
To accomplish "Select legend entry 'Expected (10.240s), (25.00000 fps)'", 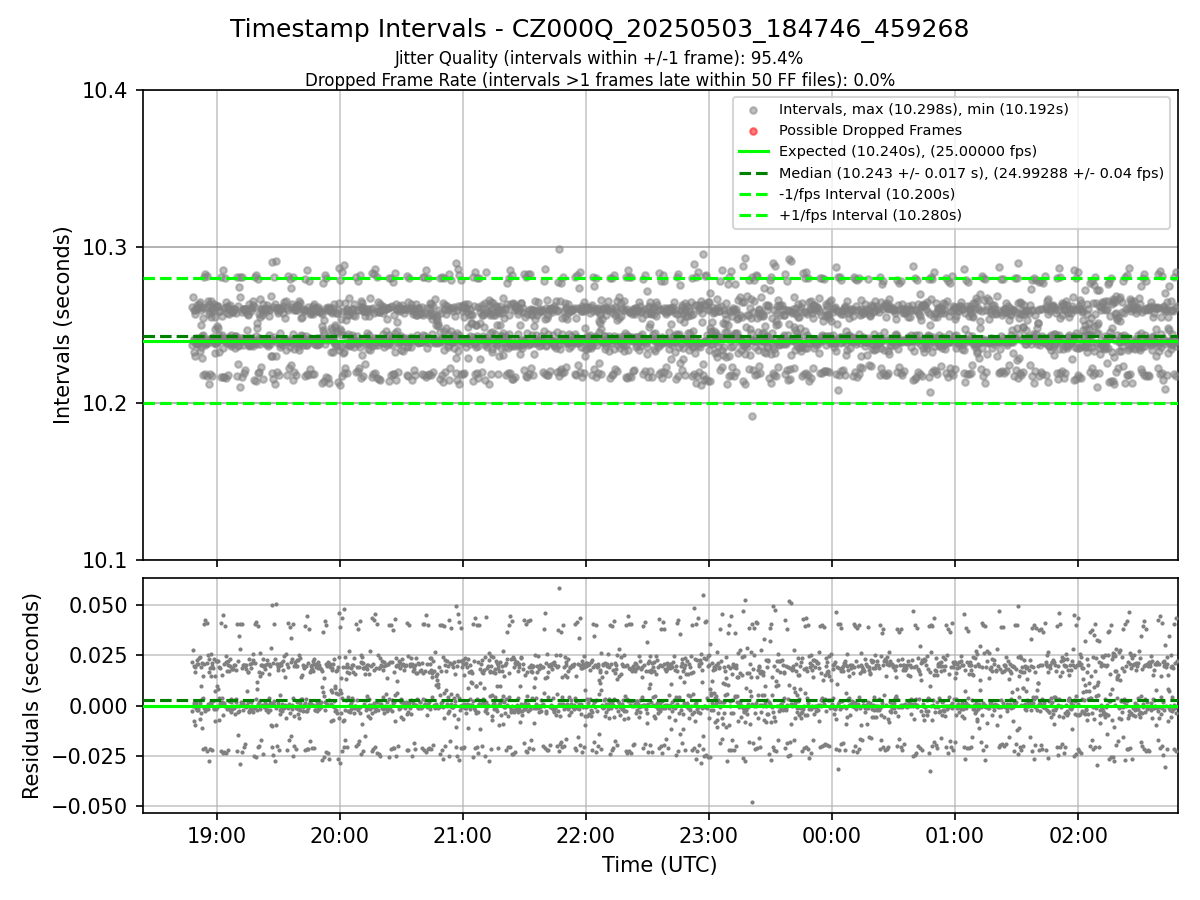I will click(908, 151).
